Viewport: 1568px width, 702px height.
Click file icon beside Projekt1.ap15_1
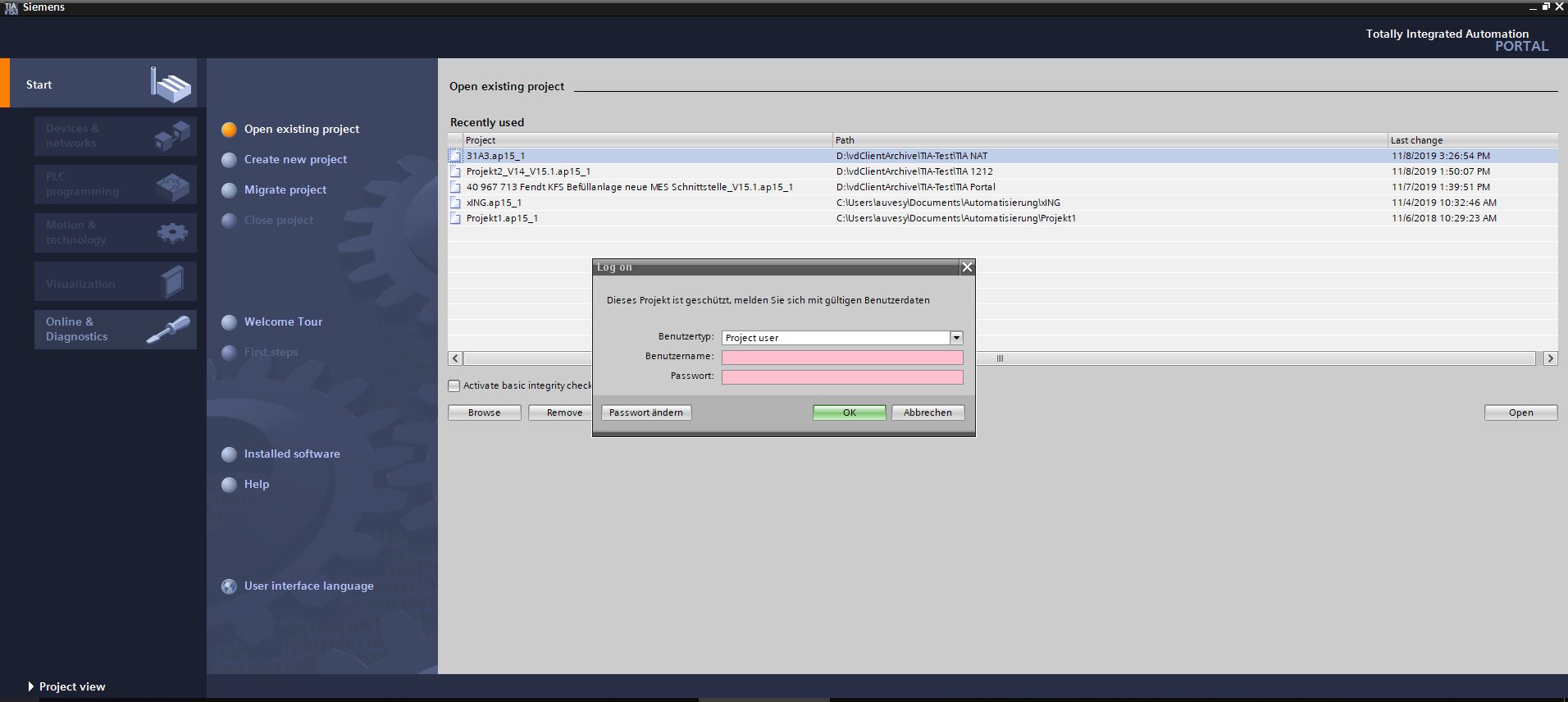tap(455, 218)
